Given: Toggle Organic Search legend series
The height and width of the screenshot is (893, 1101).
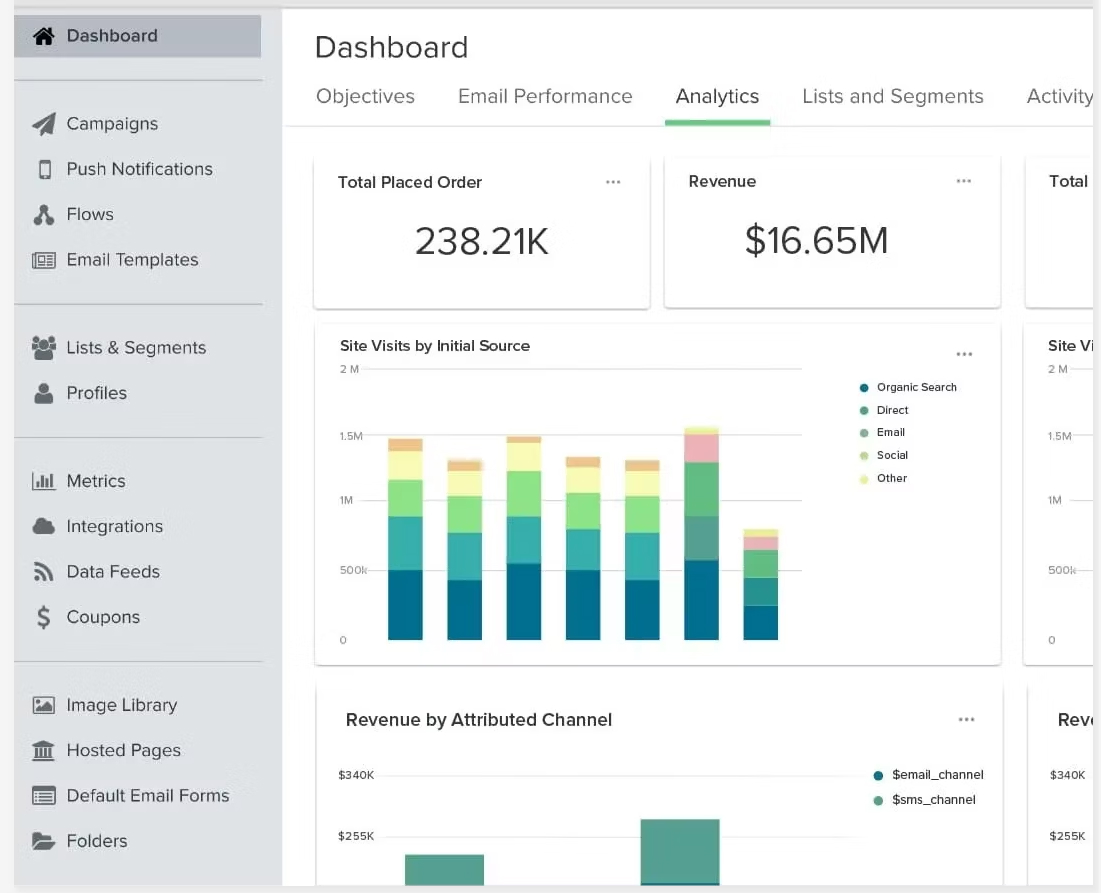Looking at the screenshot, I should pyautogui.click(x=916, y=388).
